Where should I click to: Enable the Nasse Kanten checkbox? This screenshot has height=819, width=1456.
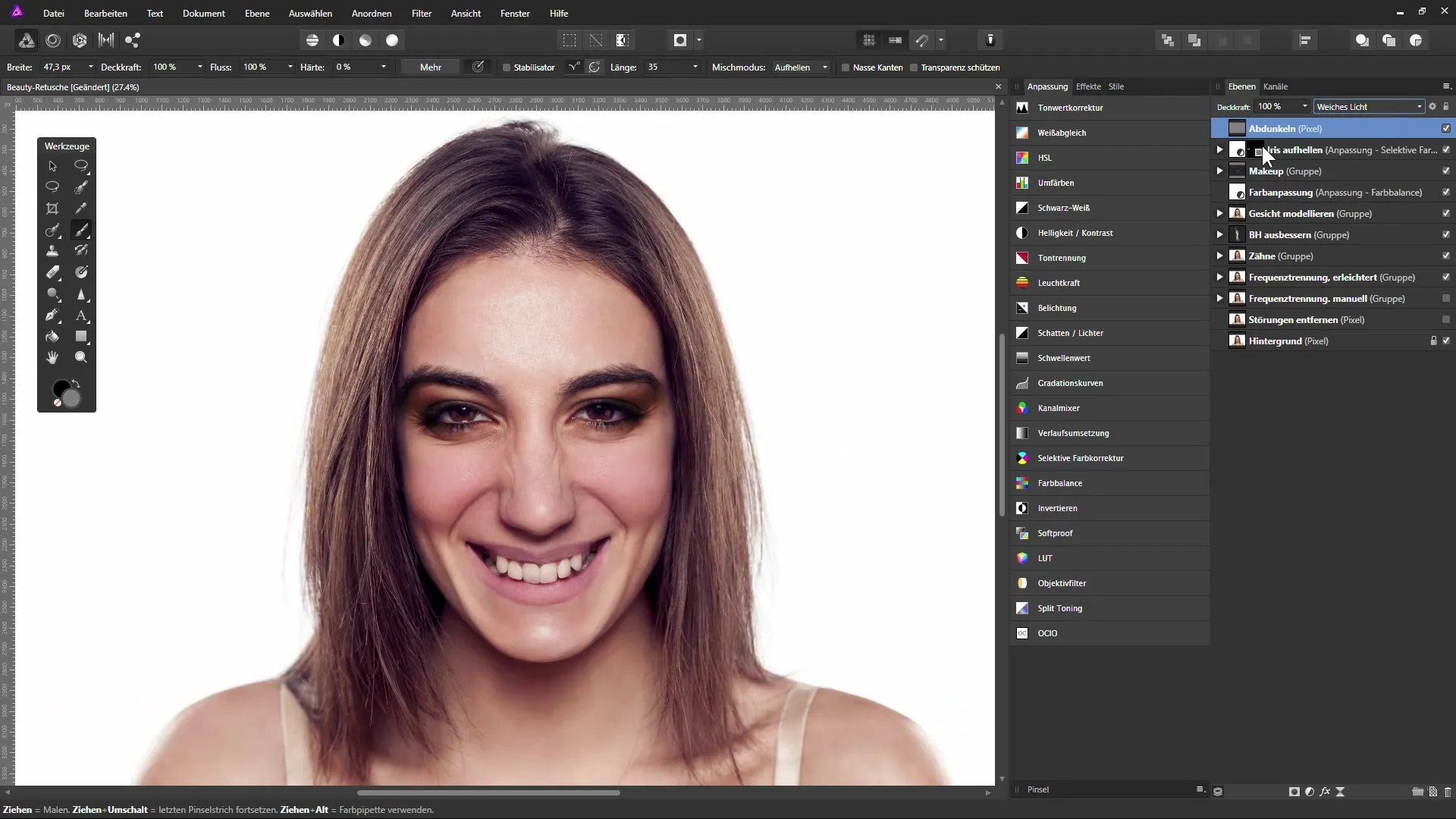[x=846, y=67]
